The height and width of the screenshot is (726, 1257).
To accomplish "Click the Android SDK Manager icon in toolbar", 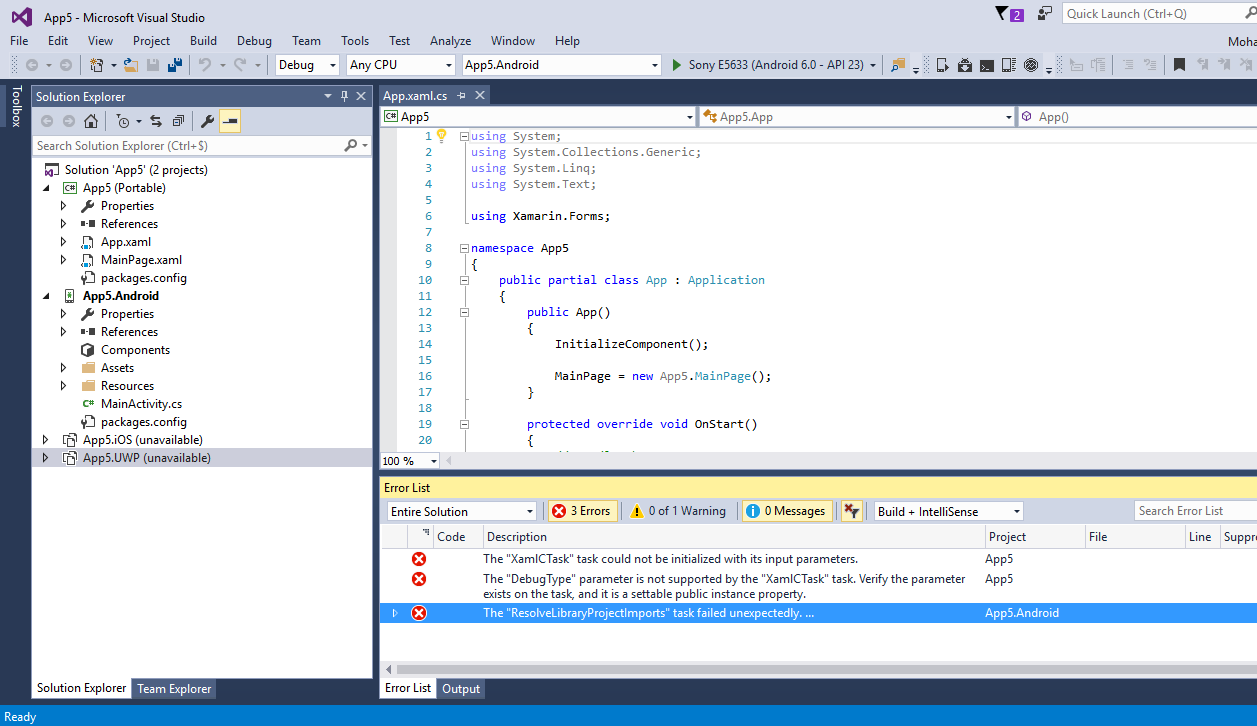I will click(965, 65).
